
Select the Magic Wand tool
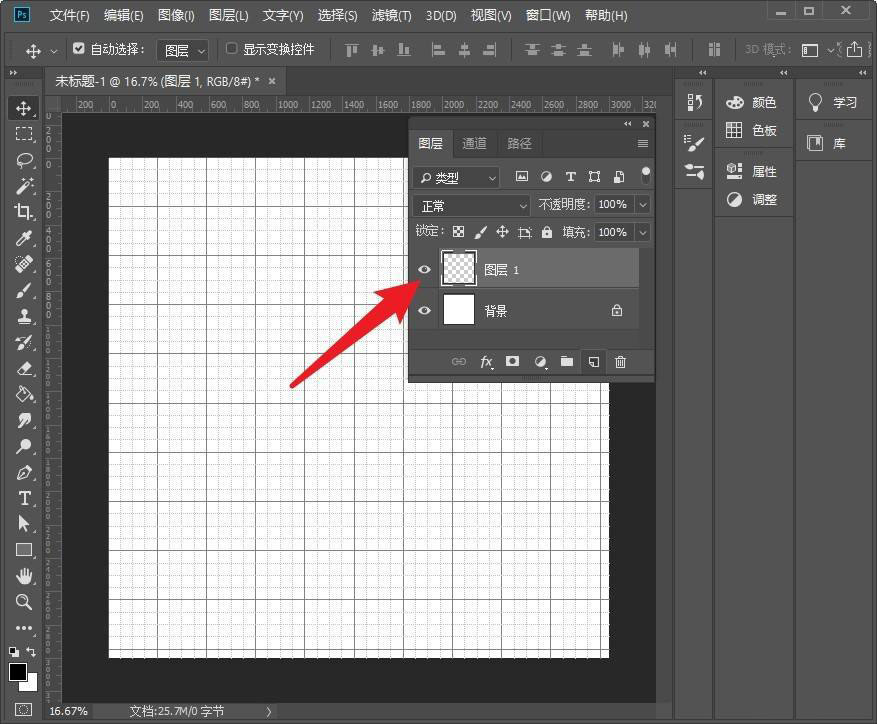(24, 185)
